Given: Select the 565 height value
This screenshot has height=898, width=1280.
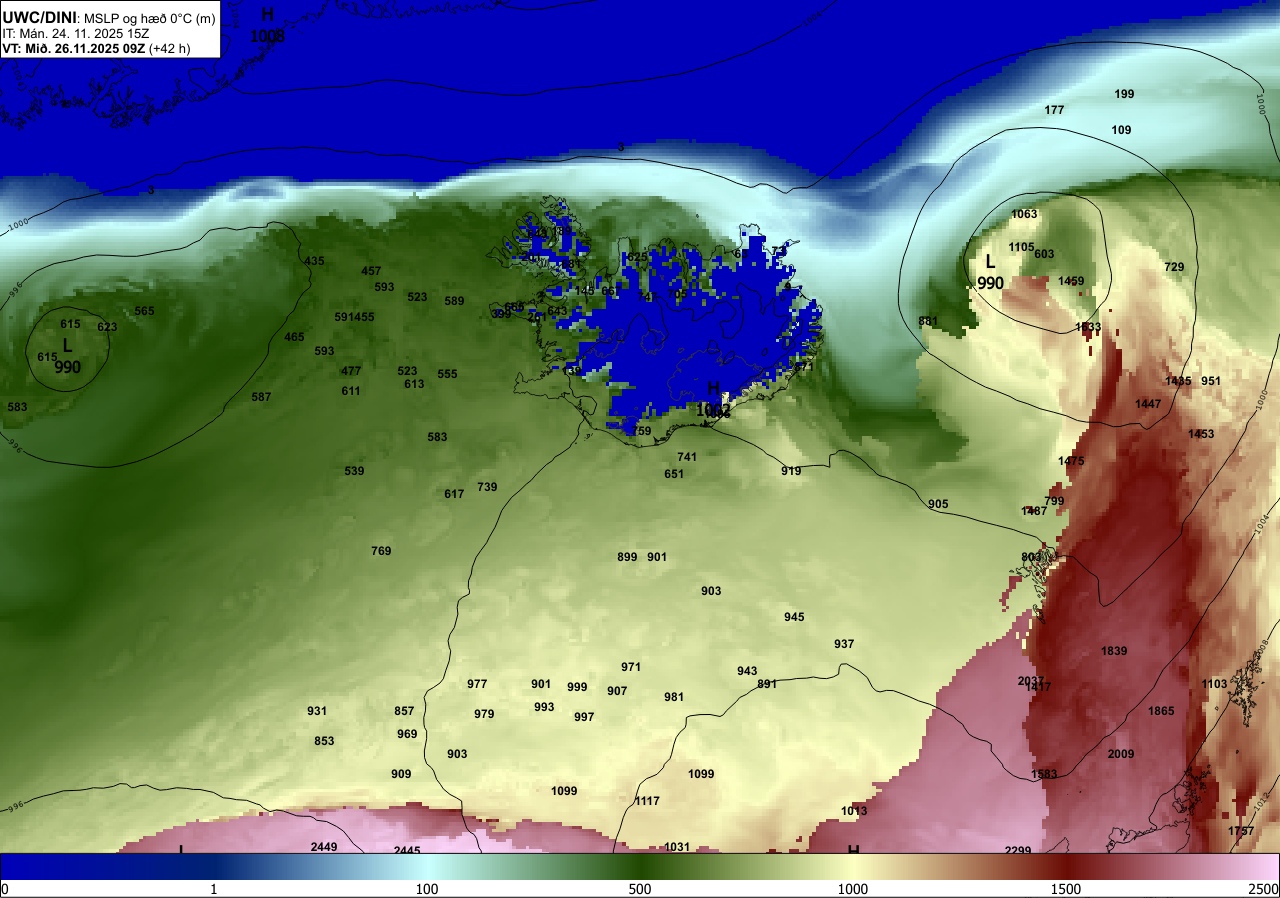Looking at the screenshot, I should [144, 311].
